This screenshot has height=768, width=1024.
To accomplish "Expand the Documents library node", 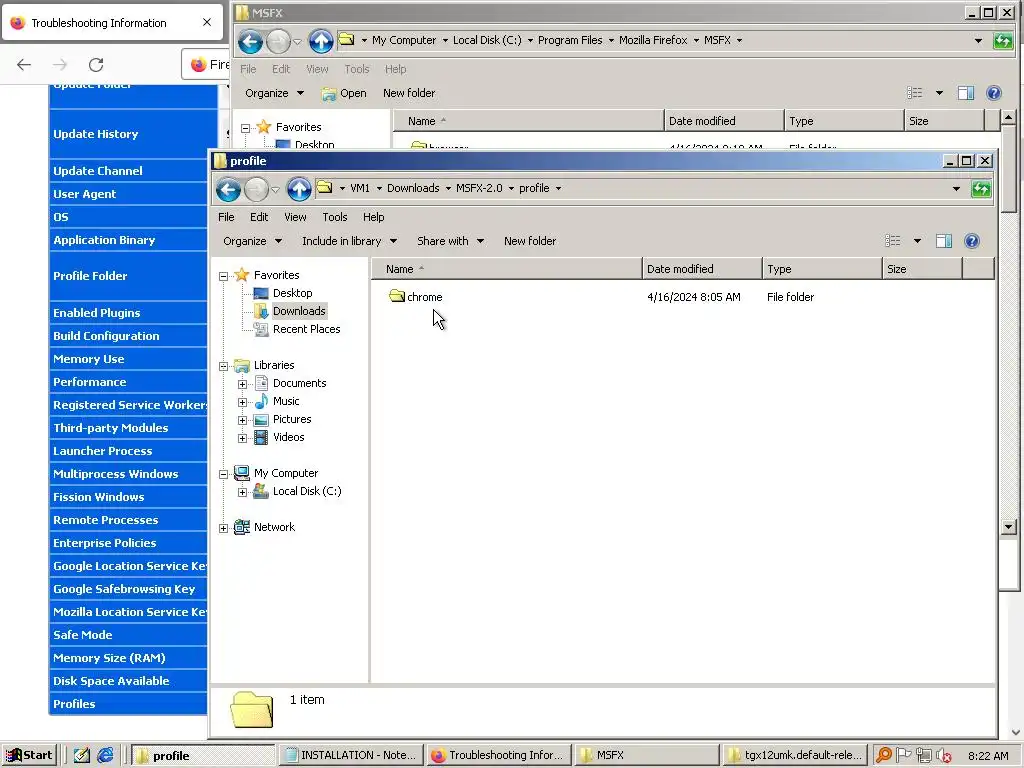I will click(242, 384).
